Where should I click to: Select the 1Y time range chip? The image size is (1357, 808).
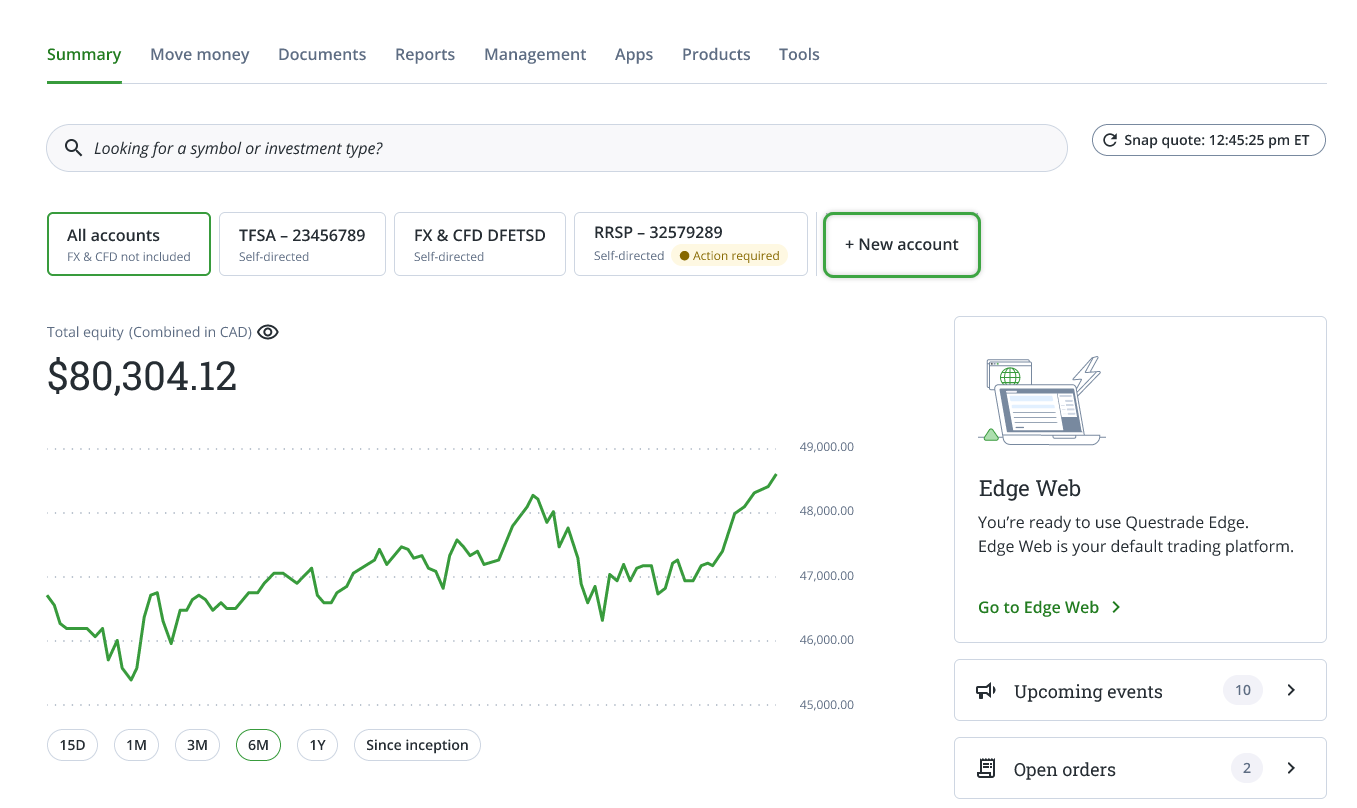point(317,745)
